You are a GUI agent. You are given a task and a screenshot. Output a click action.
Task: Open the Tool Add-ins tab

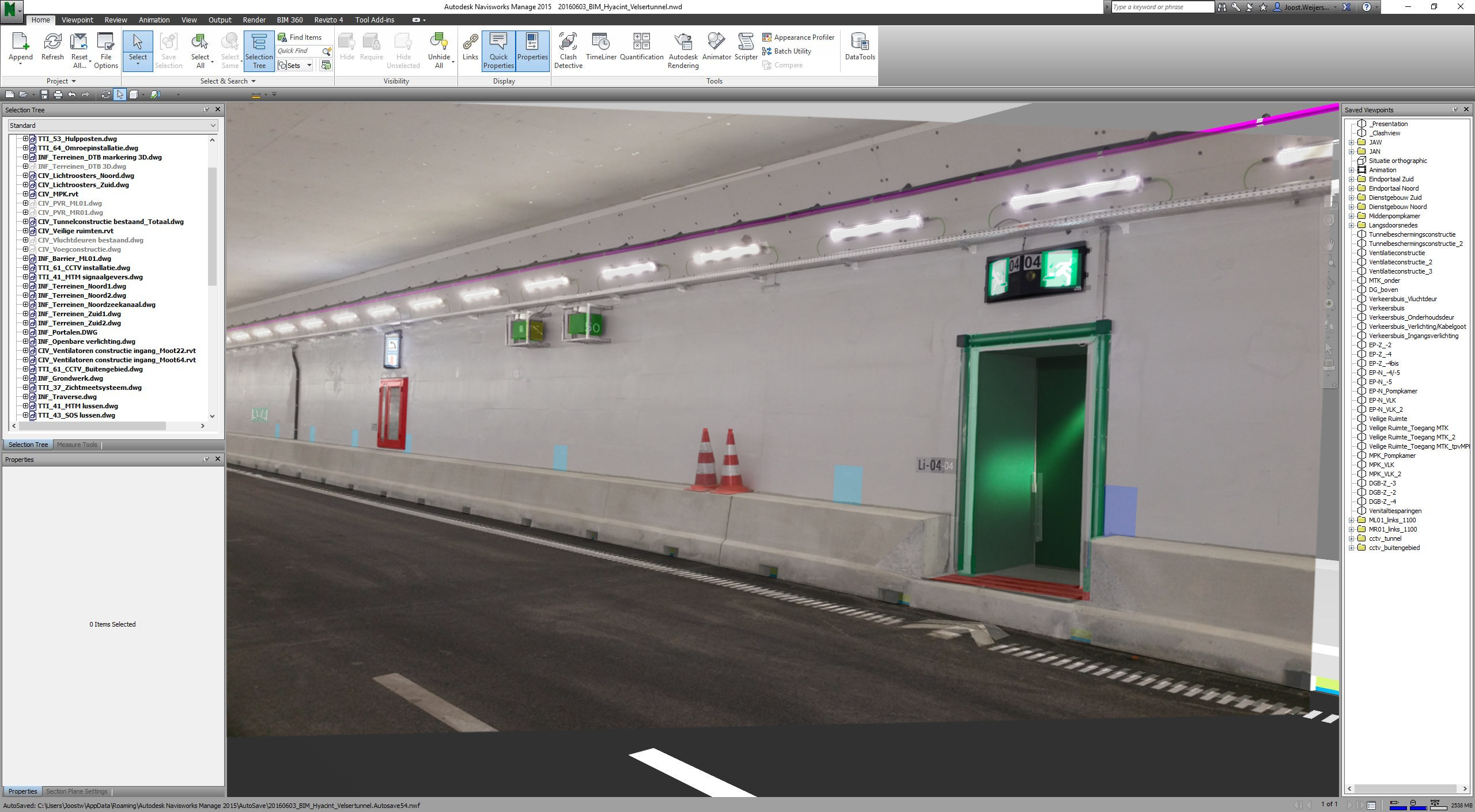[x=375, y=20]
